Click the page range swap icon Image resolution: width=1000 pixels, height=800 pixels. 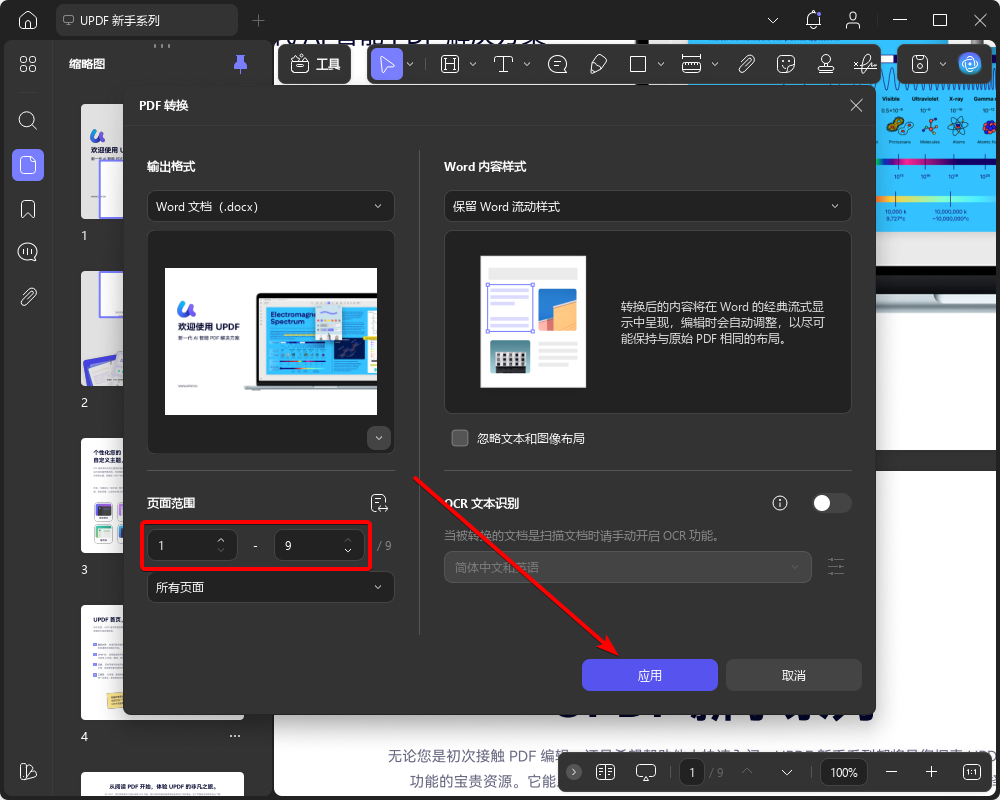(379, 503)
